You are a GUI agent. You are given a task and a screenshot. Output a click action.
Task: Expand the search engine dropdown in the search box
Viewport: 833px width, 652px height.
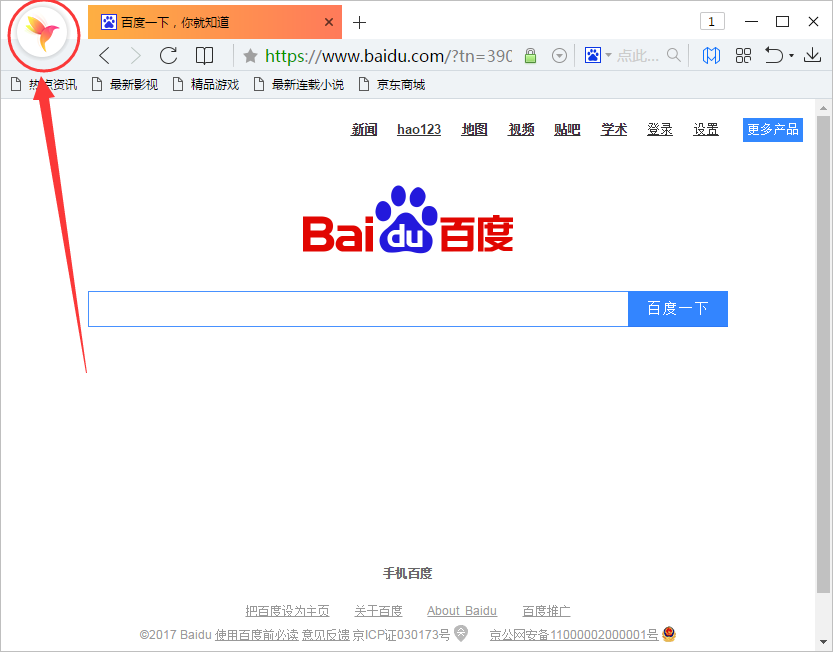coord(608,56)
